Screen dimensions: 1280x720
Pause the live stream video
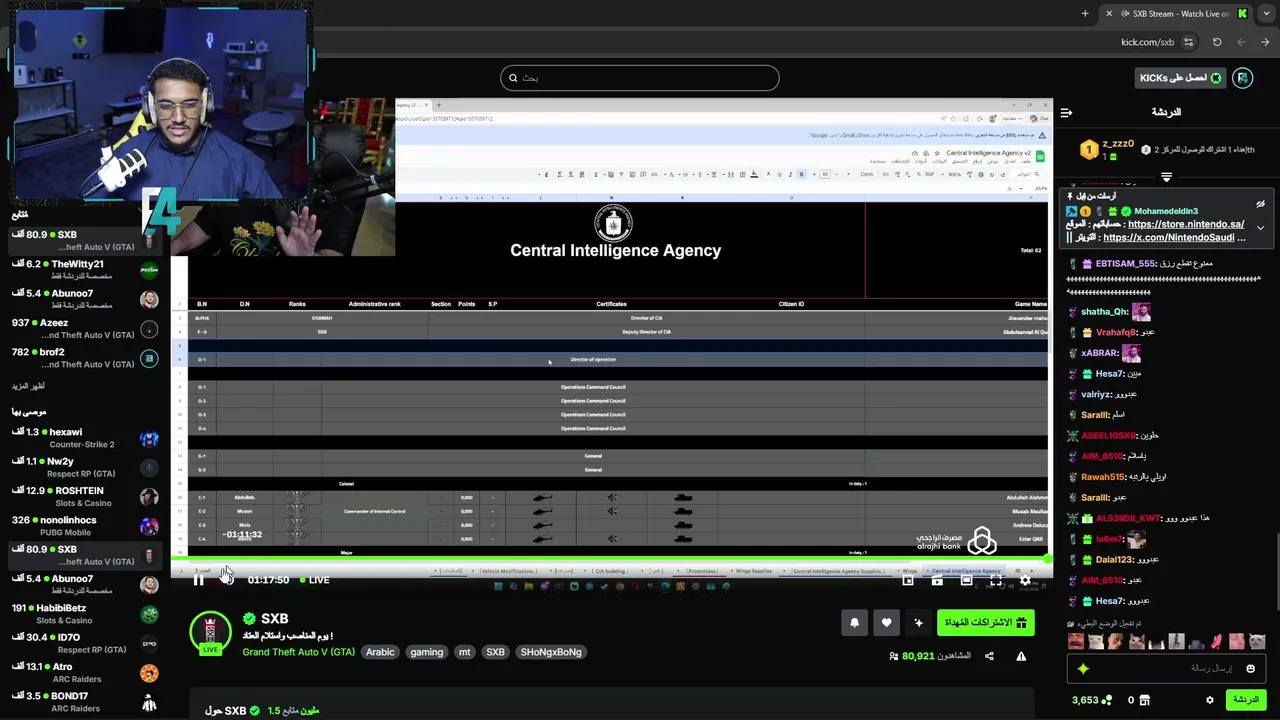pyautogui.click(x=198, y=580)
